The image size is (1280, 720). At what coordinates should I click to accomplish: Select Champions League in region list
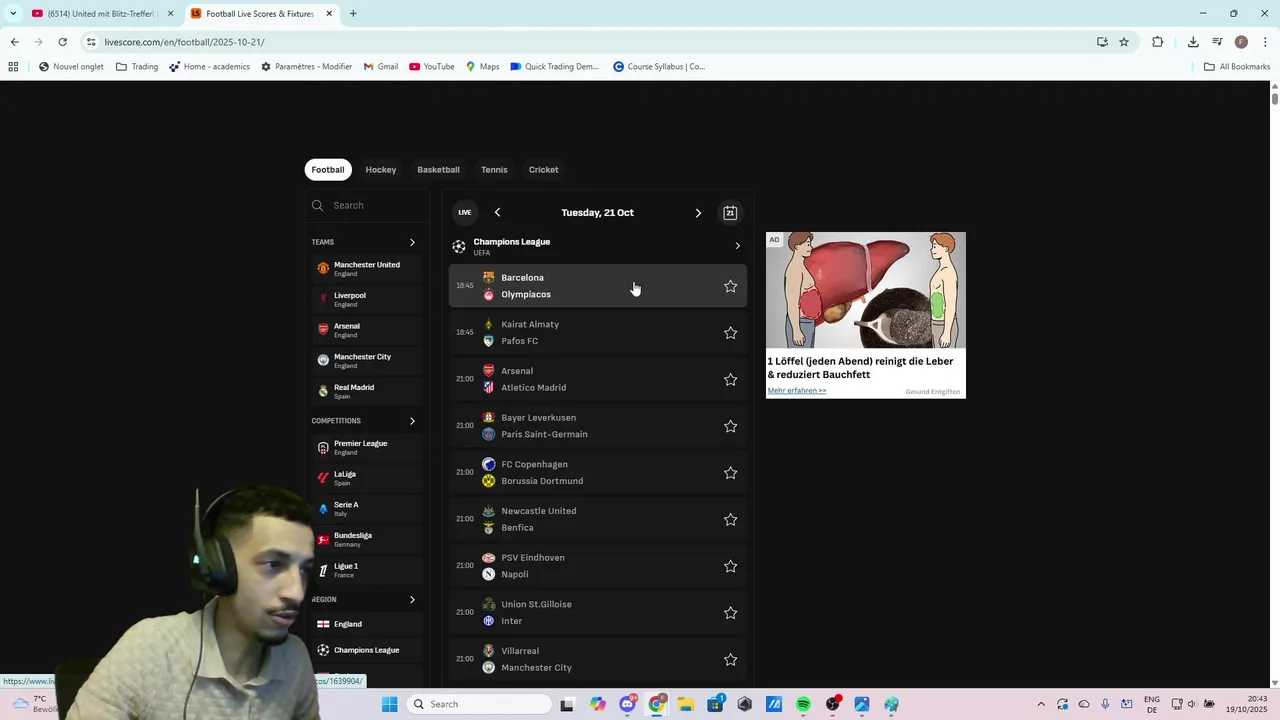366,650
